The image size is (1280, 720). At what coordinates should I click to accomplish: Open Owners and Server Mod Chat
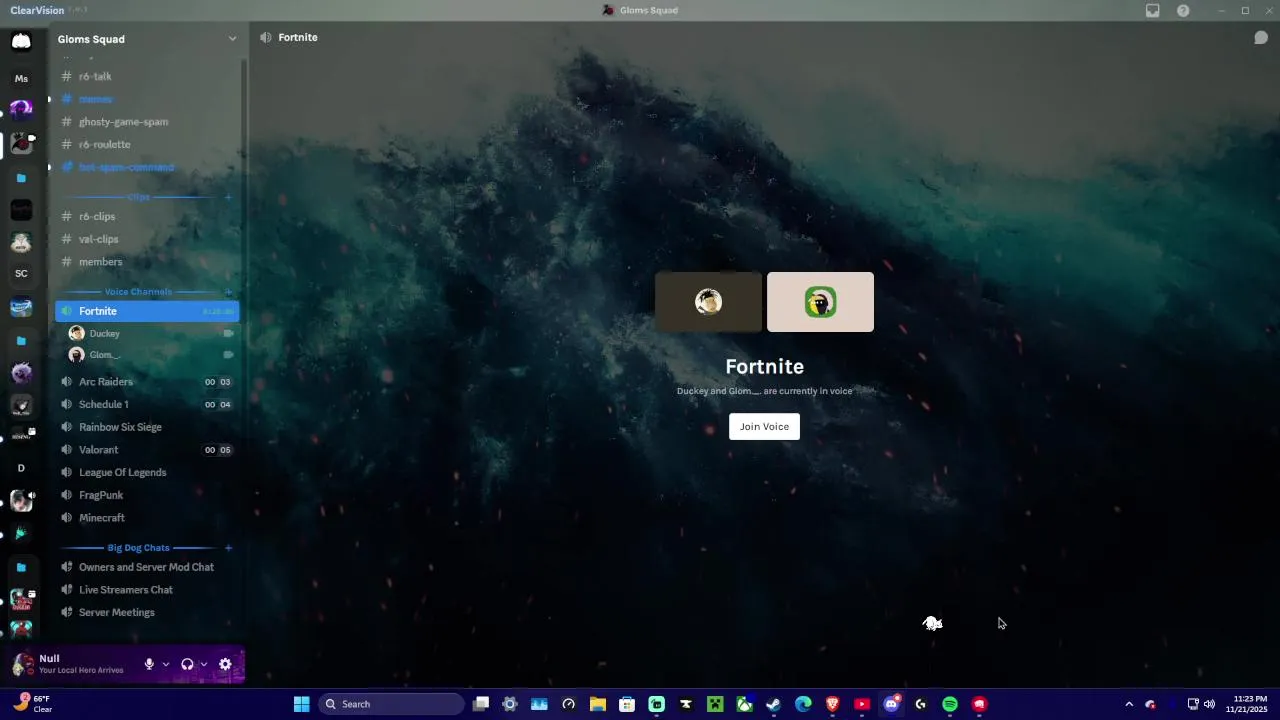[147, 567]
